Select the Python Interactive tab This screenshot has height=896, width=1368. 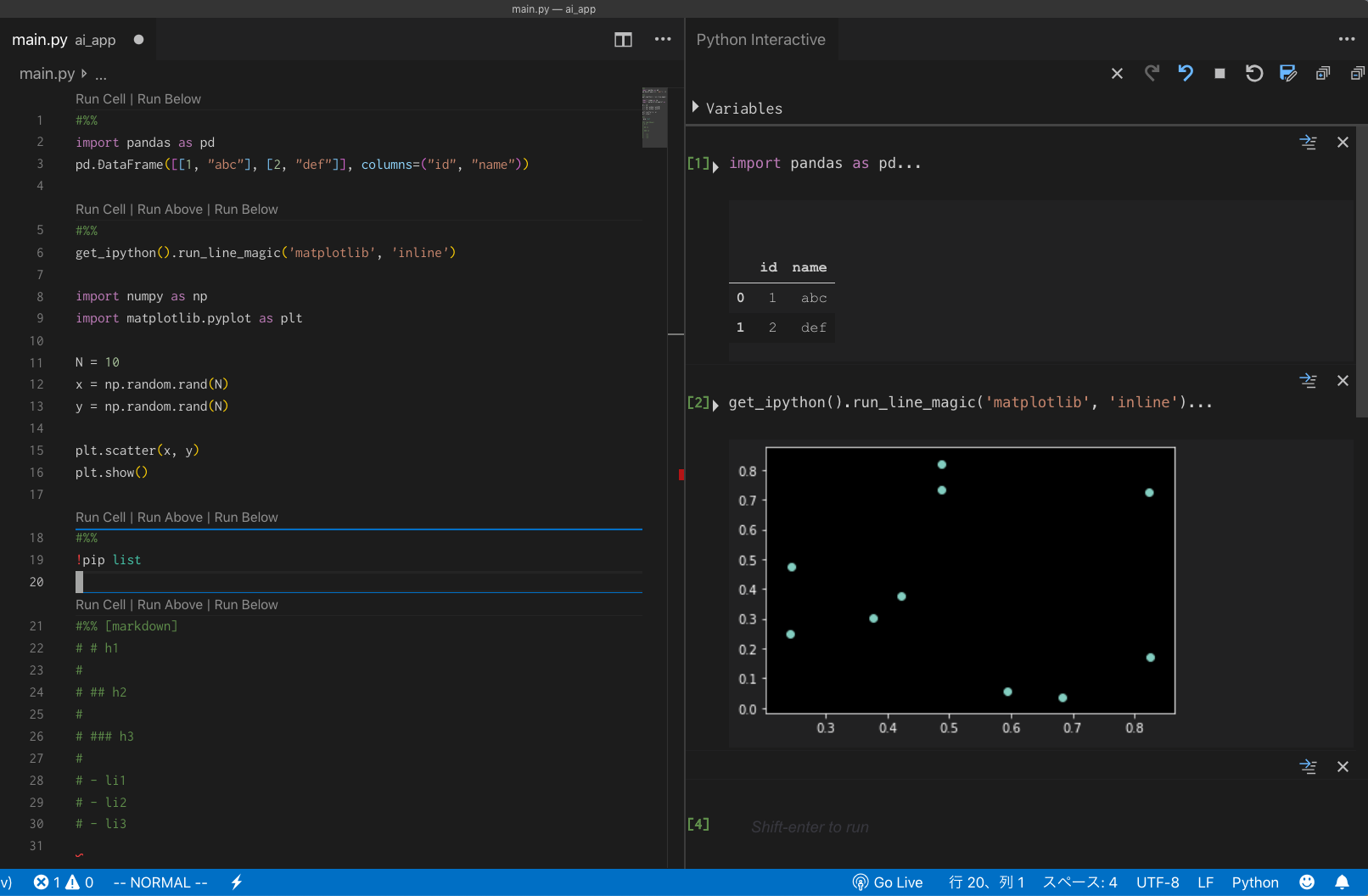click(760, 39)
